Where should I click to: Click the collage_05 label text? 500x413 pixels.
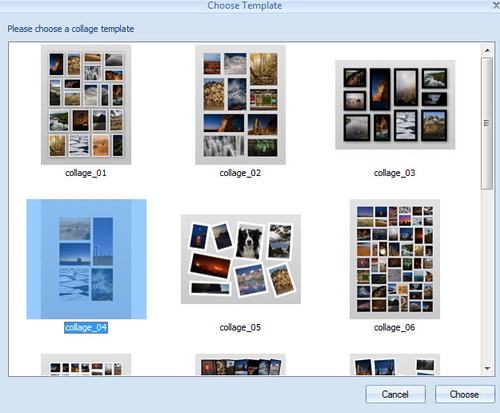click(x=240, y=327)
